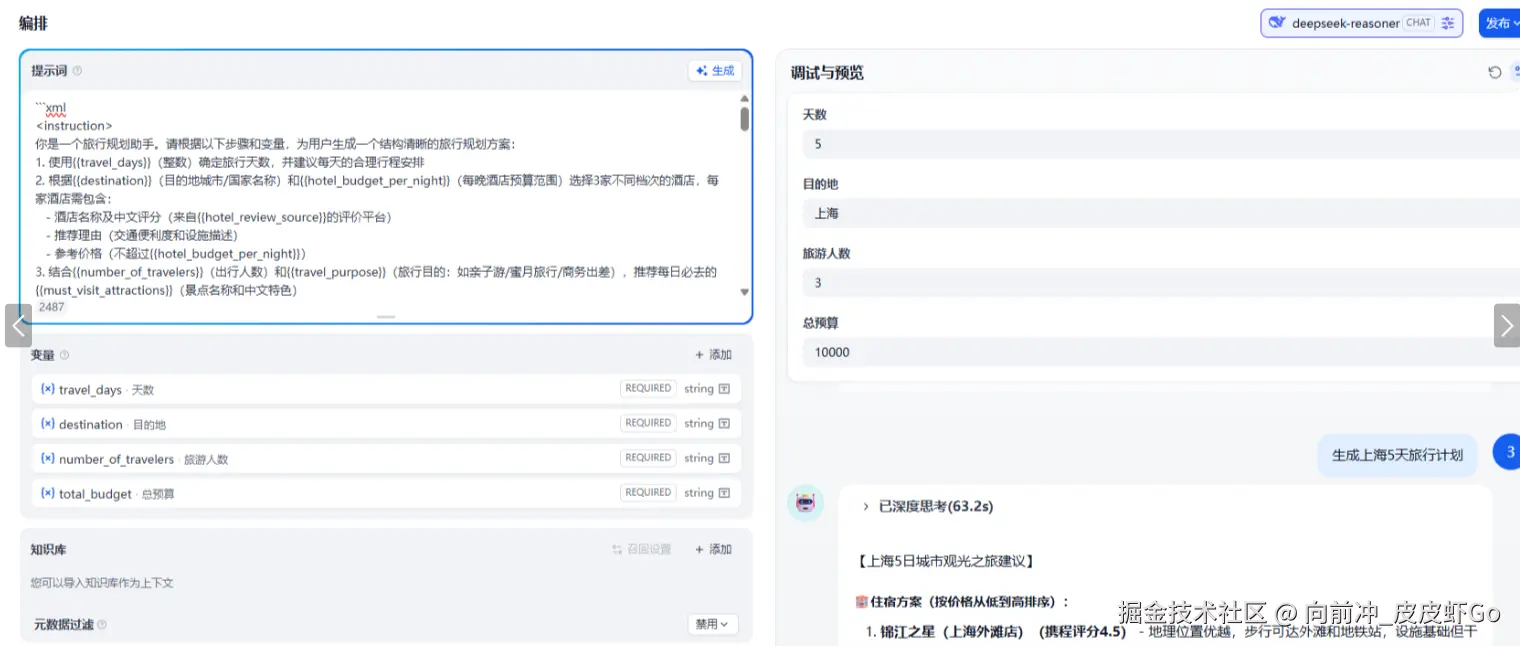This screenshot has height=646, width=1520.
Task: Open 召回设置 retrieval settings
Action: 642,549
